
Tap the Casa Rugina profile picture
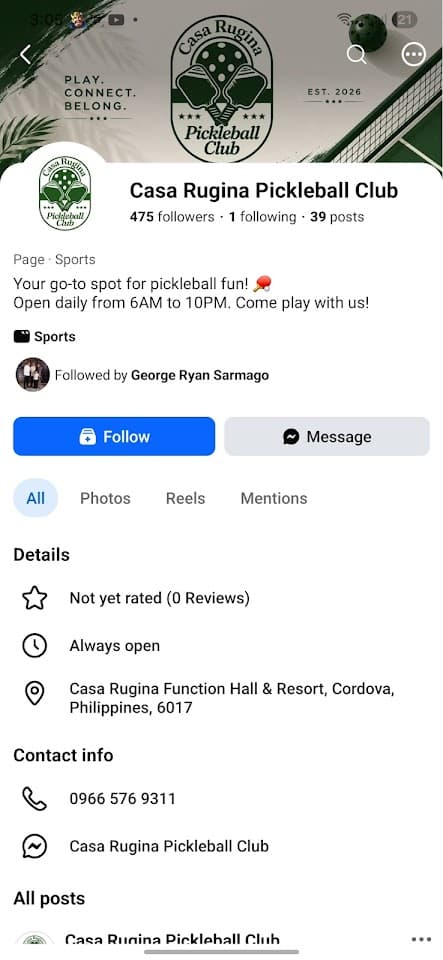point(64,193)
